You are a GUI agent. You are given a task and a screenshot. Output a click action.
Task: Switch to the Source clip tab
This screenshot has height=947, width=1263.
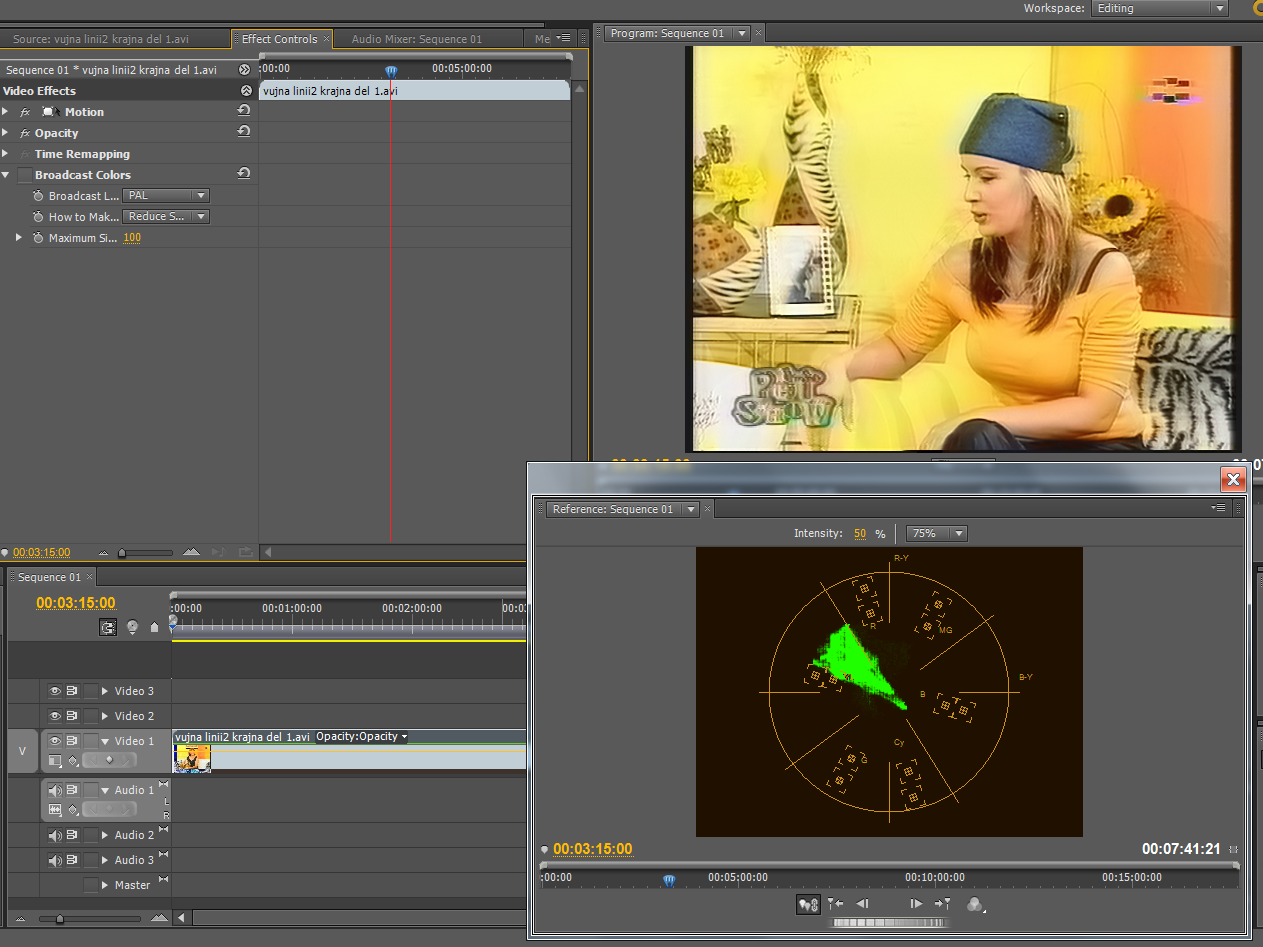100,39
